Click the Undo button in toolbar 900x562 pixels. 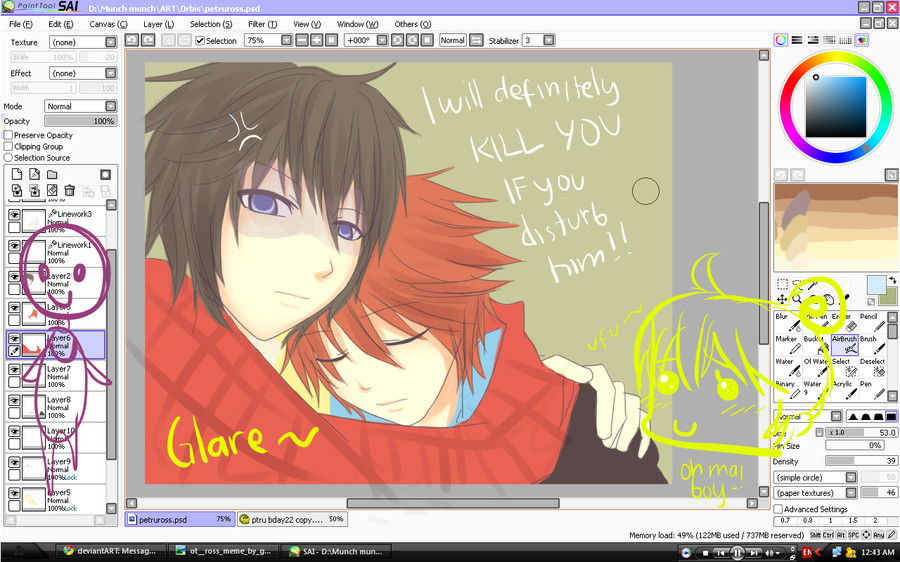pos(131,40)
